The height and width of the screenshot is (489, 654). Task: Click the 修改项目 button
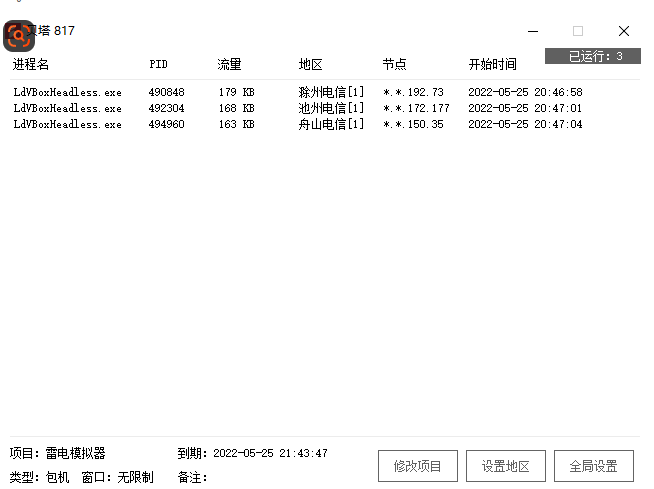(418, 466)
